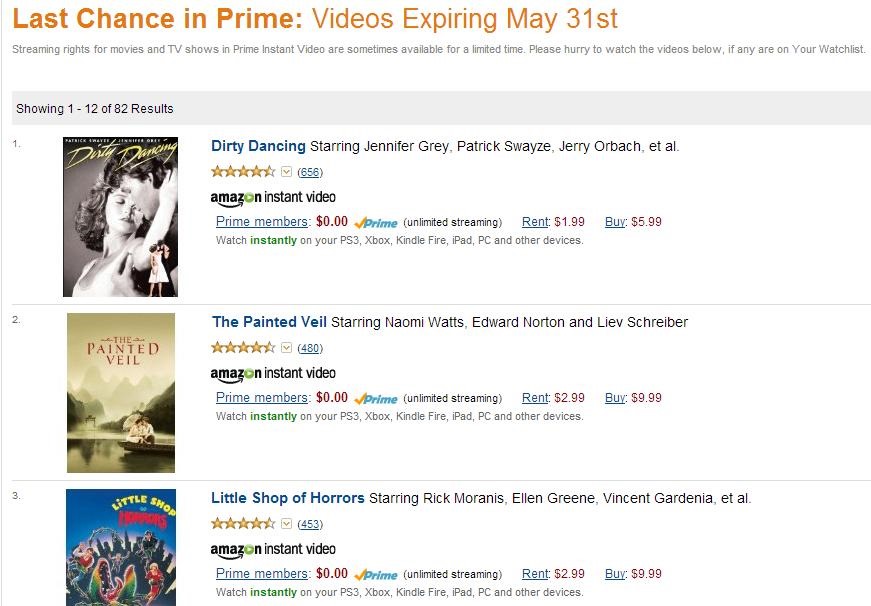871x606 pixels.
Task: Click The Painted Veil star rating icon
Action: [x=243, y=348]
